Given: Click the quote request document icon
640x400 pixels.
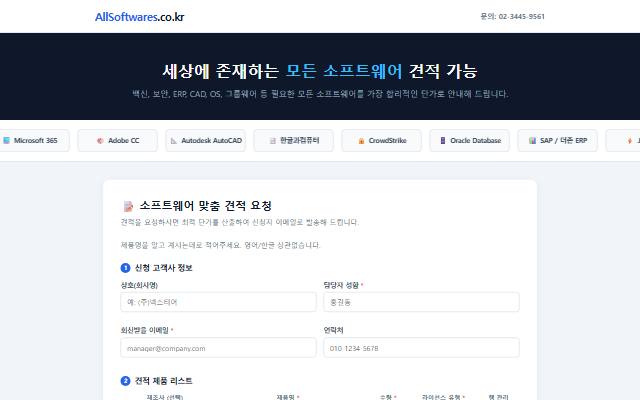Looking at the screenshot, I should click(x=128, y=206).
